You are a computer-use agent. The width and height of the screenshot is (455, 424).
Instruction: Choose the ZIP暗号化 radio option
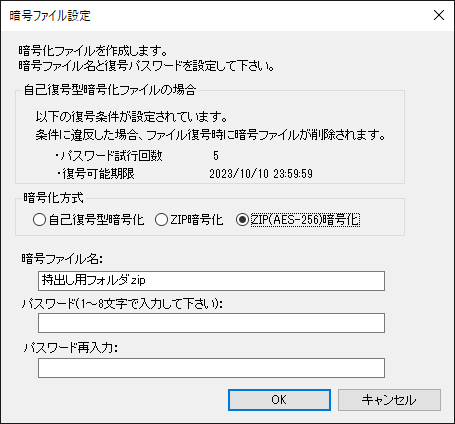click(161, 220)
